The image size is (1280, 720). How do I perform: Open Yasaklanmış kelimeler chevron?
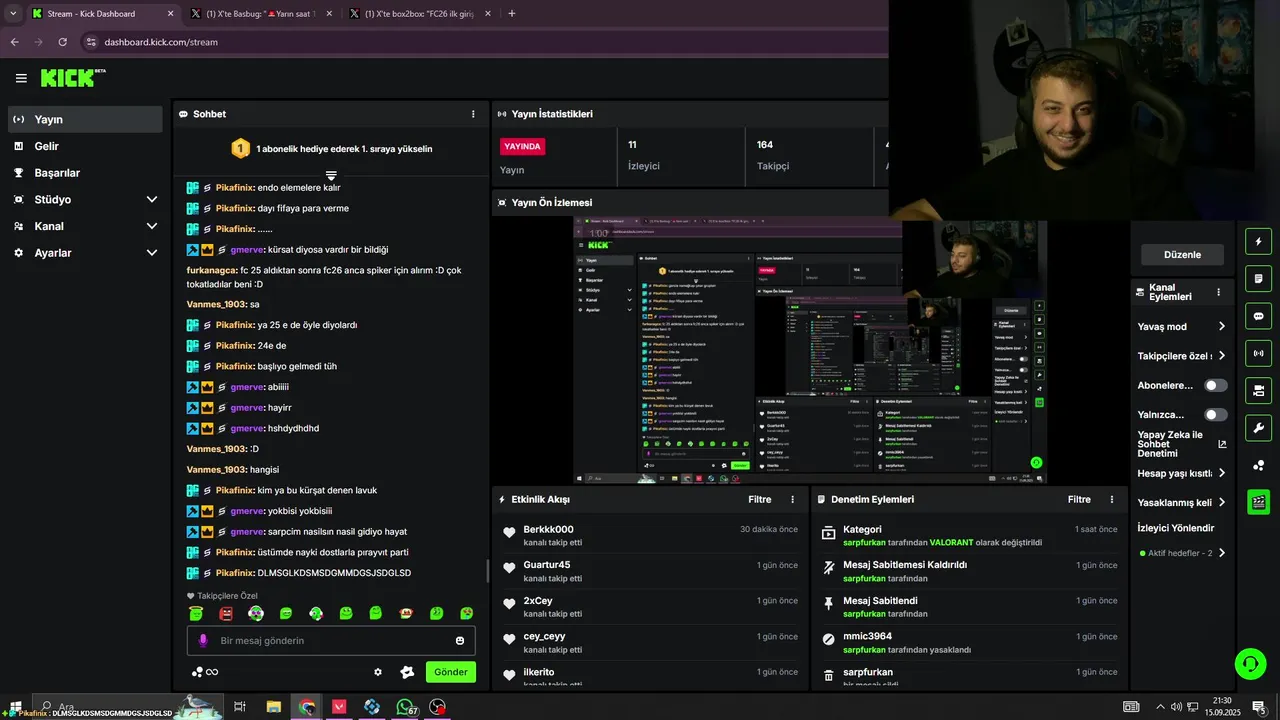[1222, 502]
